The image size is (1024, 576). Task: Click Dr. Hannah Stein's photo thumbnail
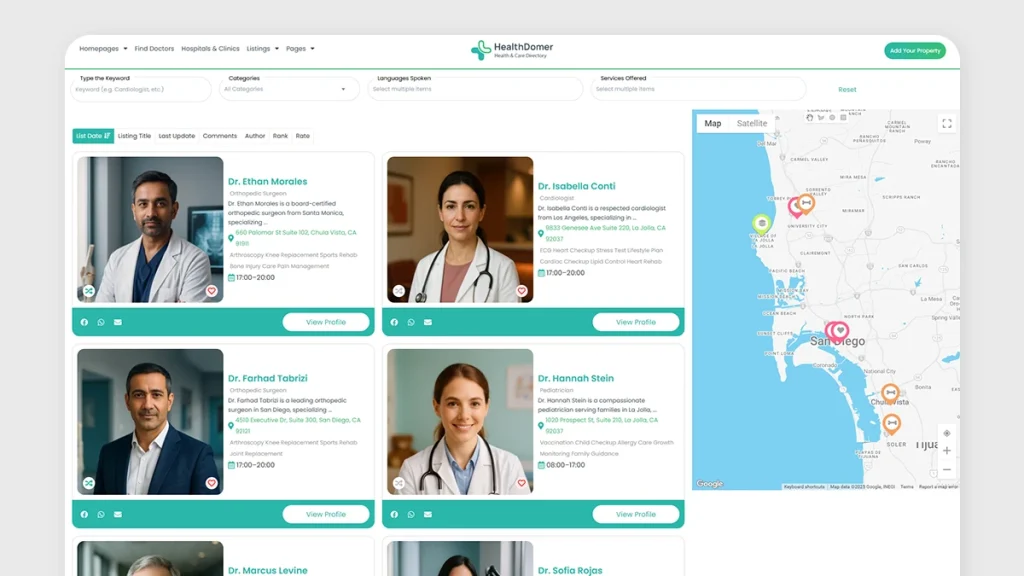460,421
